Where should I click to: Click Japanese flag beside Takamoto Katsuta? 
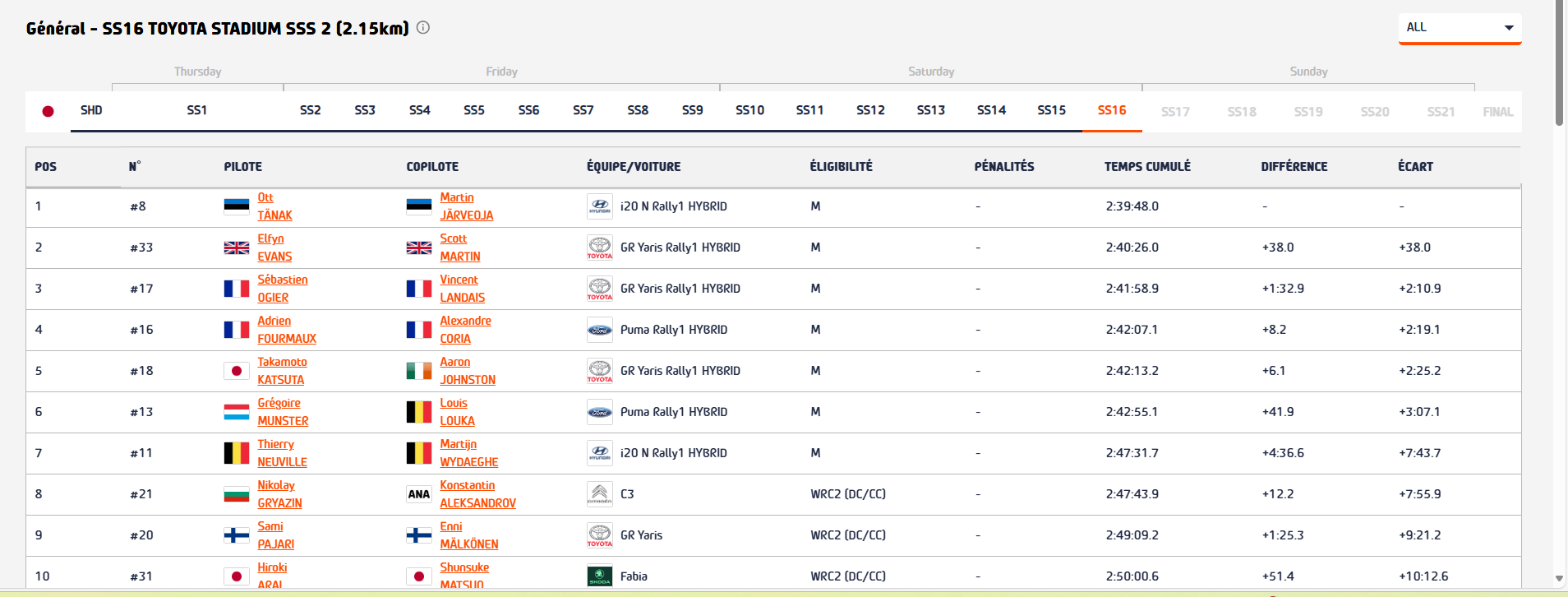click(x=237, y=371)
